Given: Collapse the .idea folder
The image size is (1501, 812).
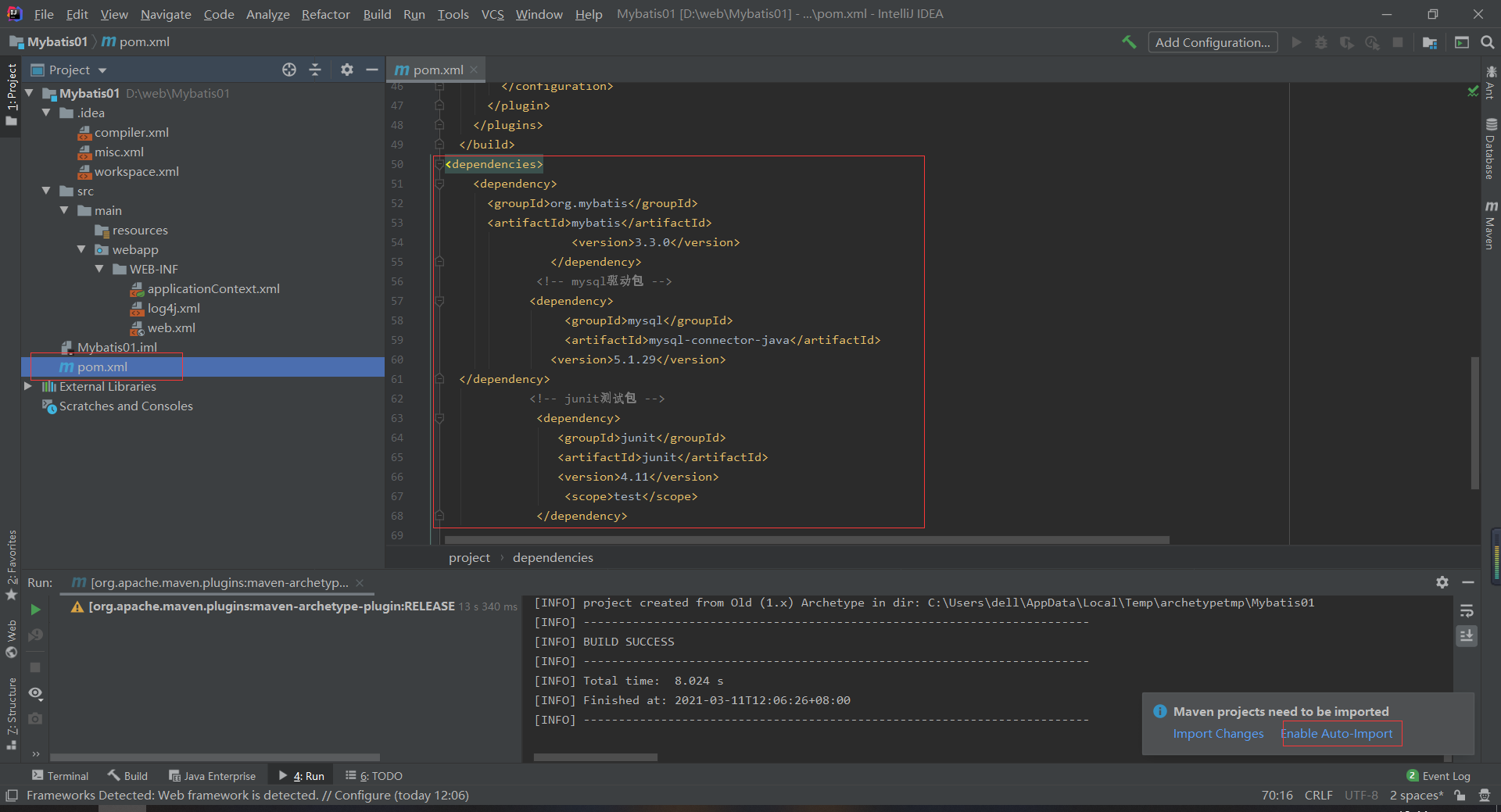Looking at the screenshot, I should pyautogui.click(x=46, y=113).
